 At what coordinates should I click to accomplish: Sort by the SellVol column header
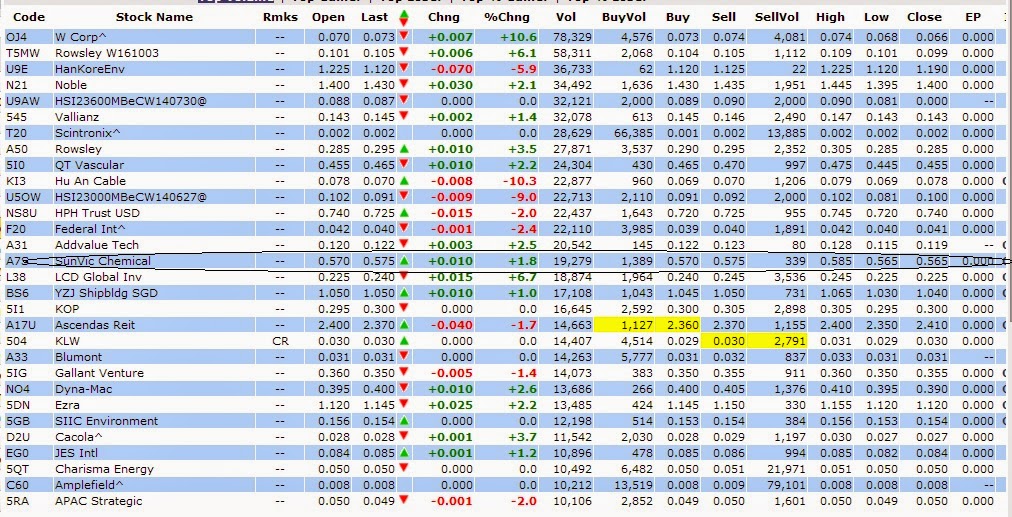tap(774, 17)
